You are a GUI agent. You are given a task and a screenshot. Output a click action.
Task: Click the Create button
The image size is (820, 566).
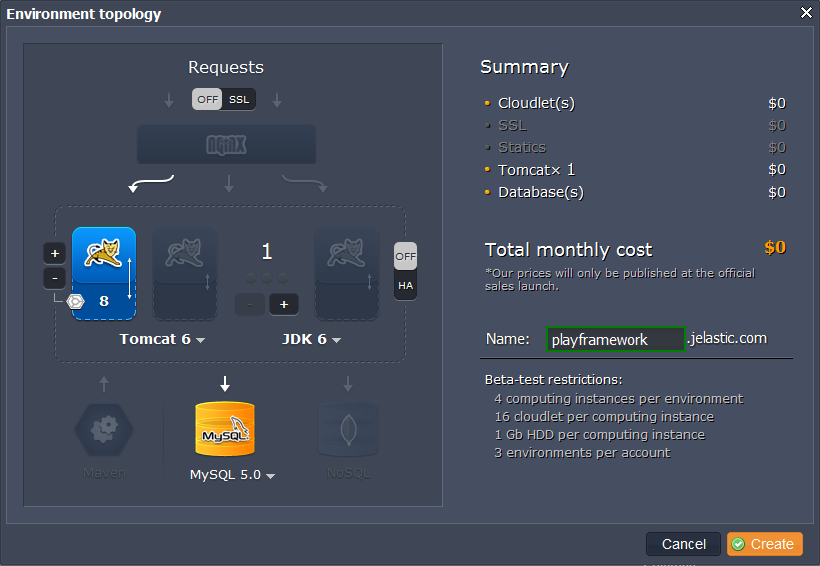pyautogui.click(x=765, y=544)
